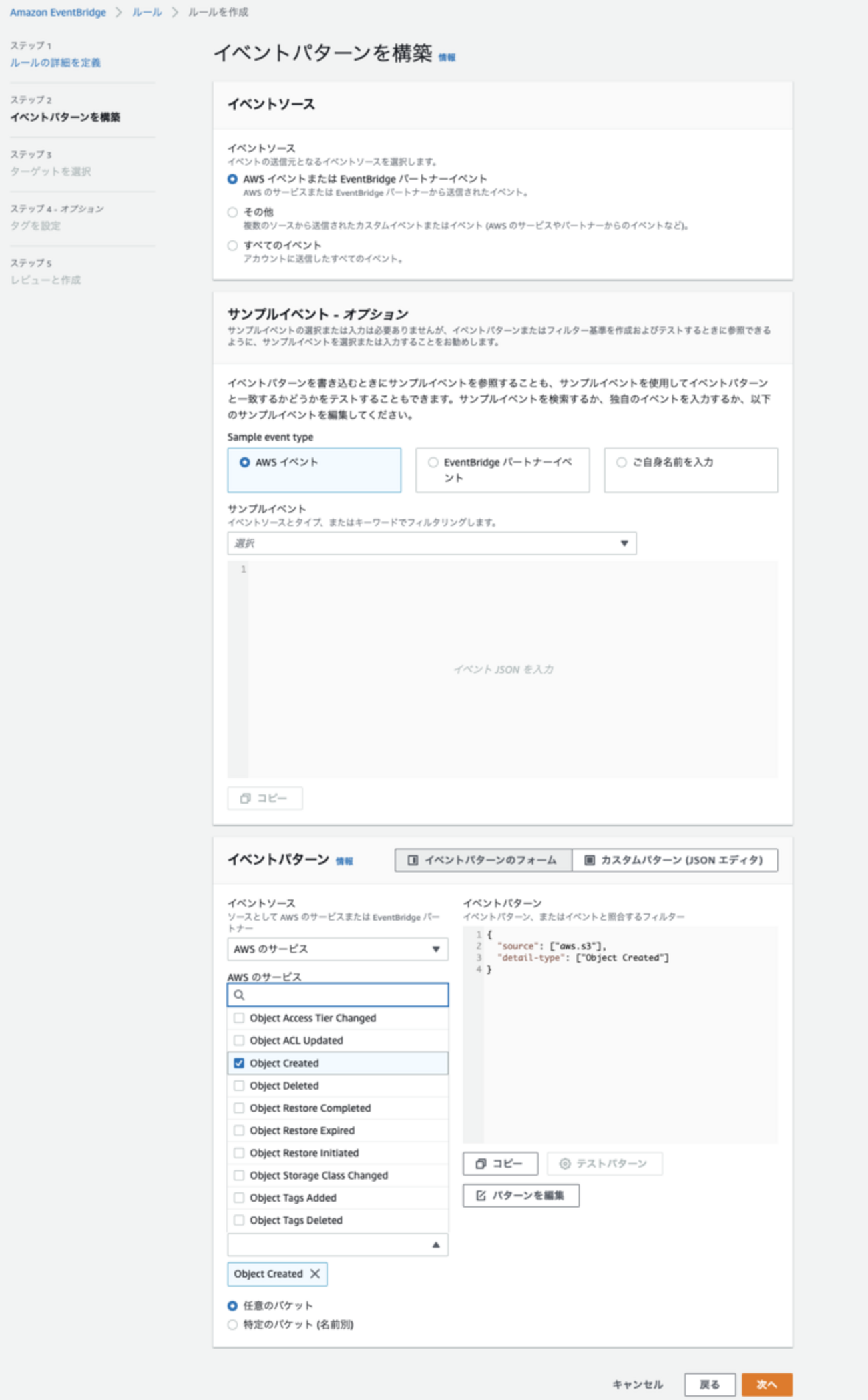Click 次へ to proceed
Screen dimensions: 868x1400
pos(767,1385)
